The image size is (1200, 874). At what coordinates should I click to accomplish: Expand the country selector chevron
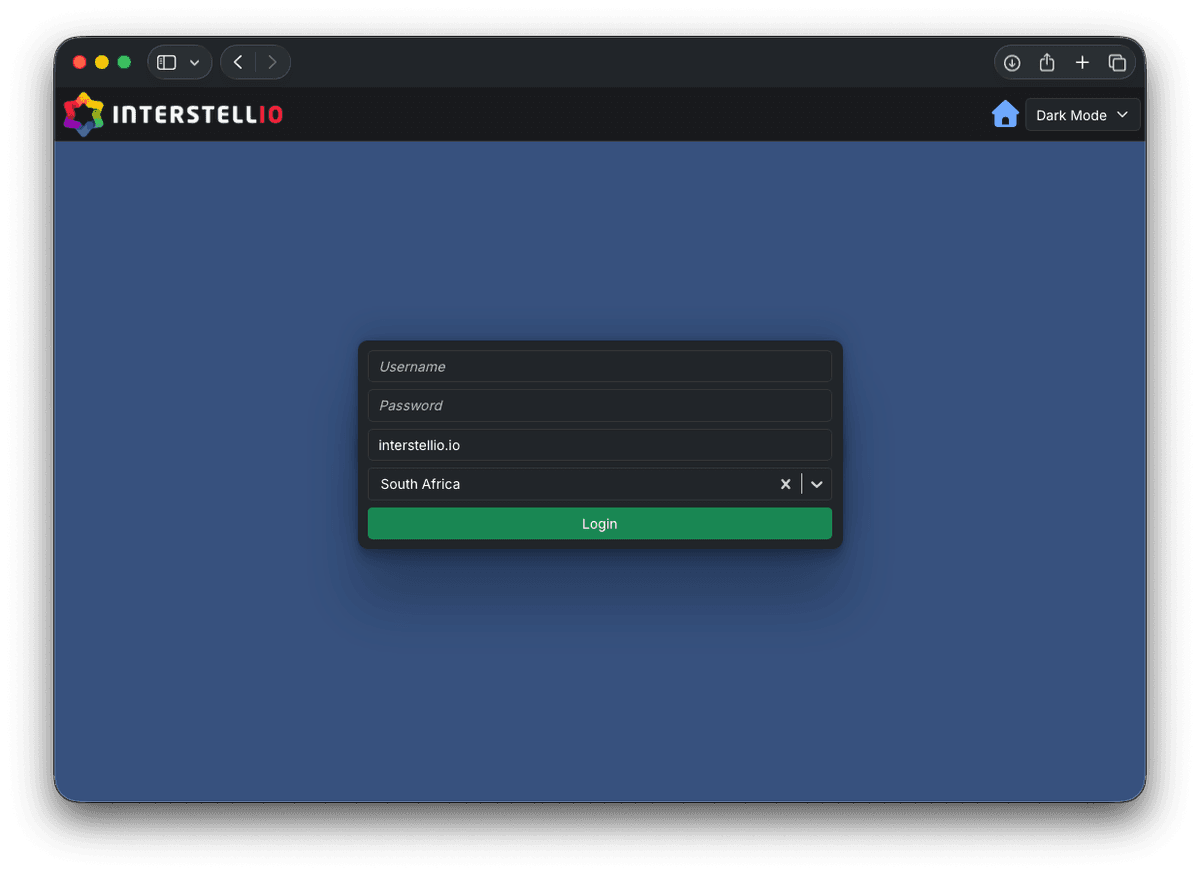pyautogui.click(x=817, y=484)
